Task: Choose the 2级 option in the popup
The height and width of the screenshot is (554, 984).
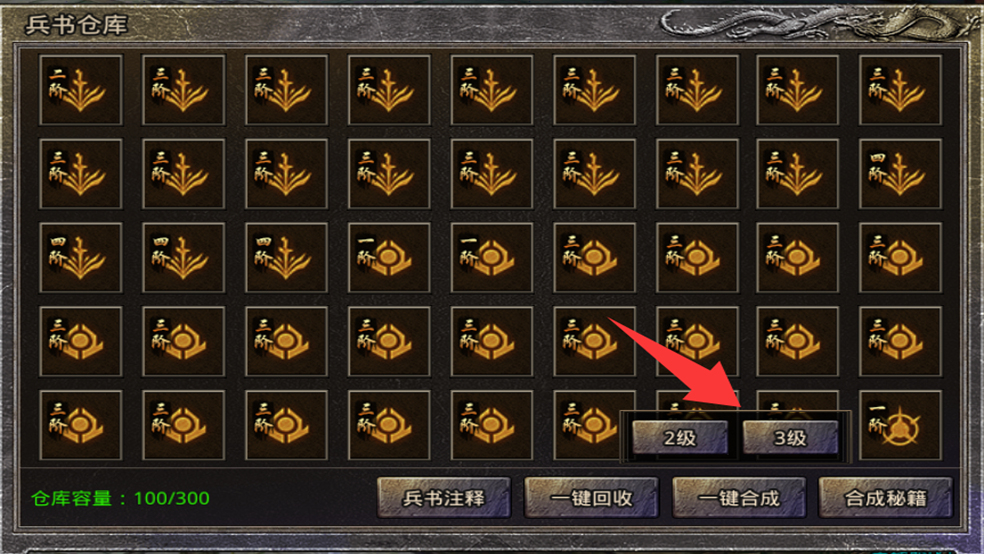Action: [680, 437]
